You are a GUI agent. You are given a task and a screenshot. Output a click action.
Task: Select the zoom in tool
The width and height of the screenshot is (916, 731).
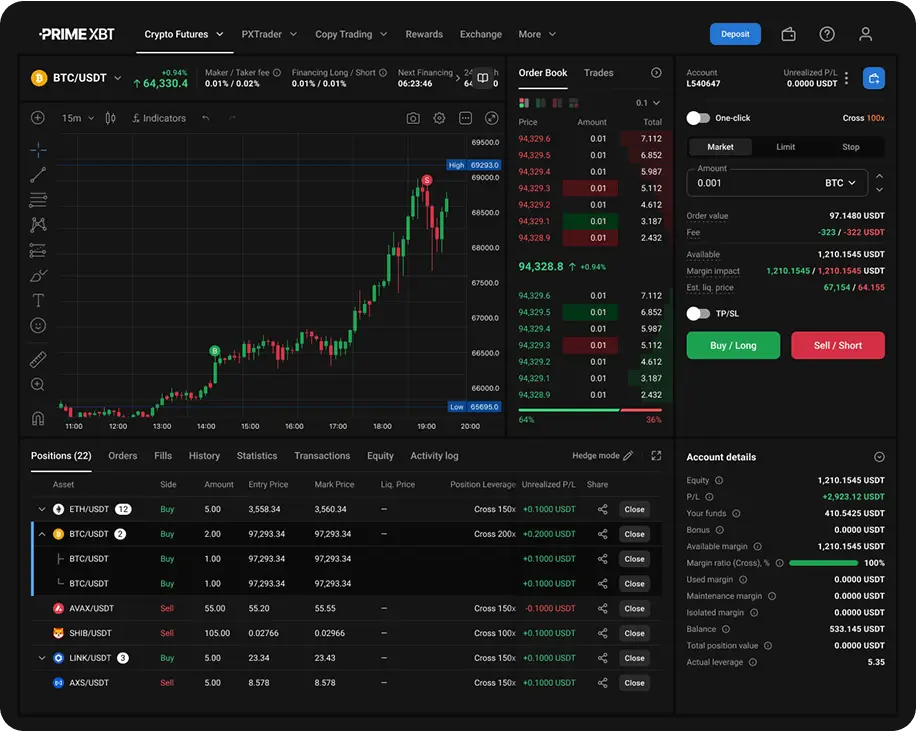(38, 384)
